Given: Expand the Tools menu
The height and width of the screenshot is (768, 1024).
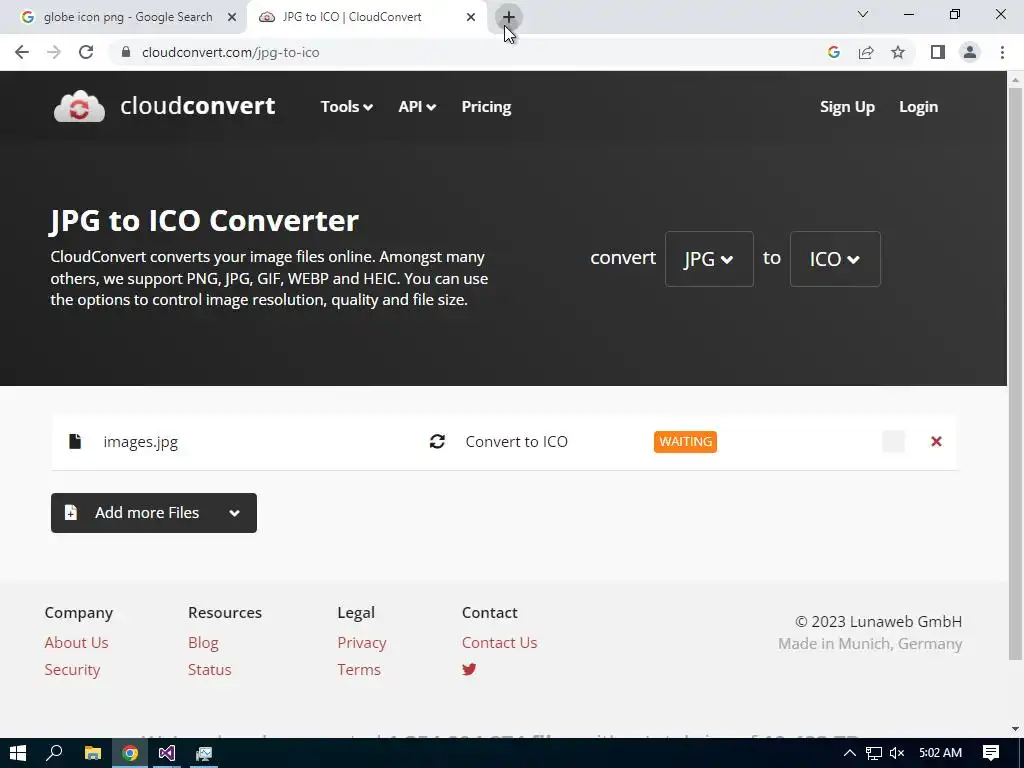Looking at the screenshot, I should pos(347,106).
